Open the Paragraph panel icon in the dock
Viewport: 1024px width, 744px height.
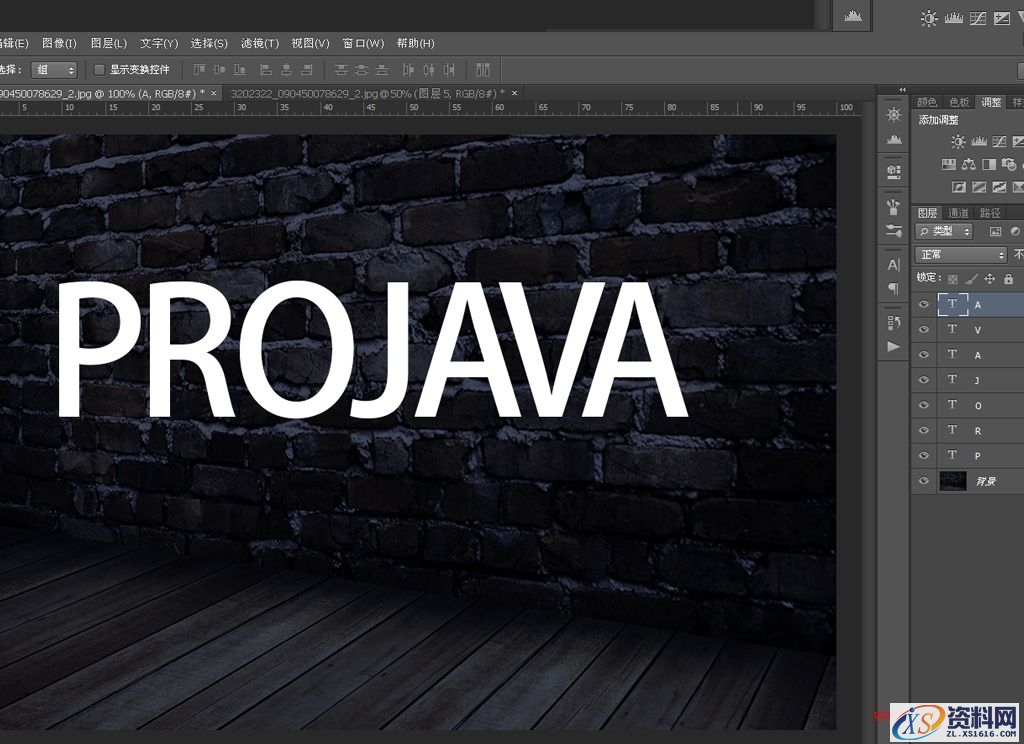[893, 289]
